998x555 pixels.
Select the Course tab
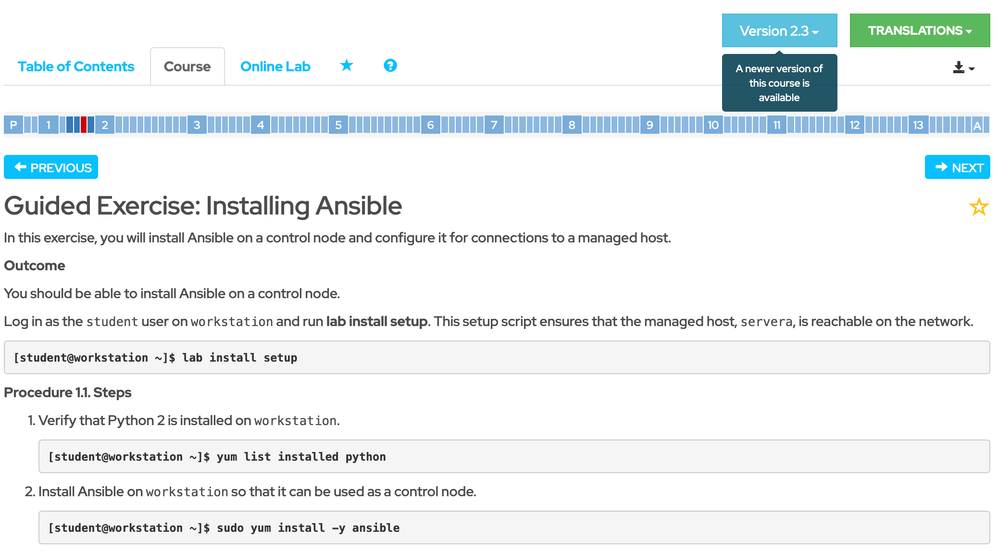(x=187, y=67)
